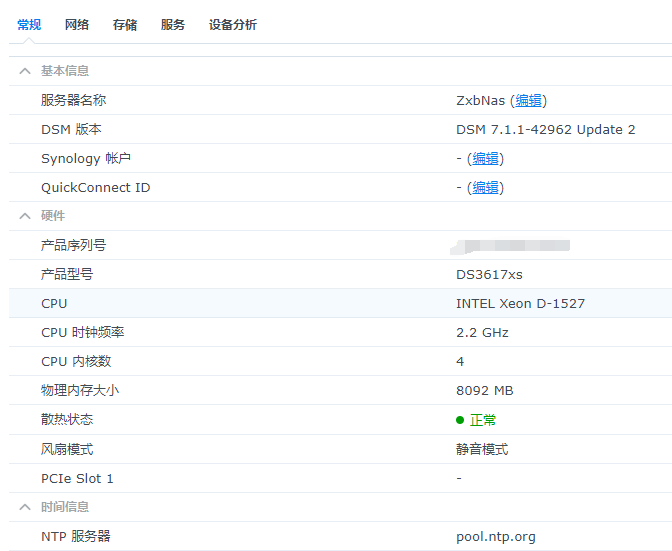
Task: Collapse the 时间信息 section
Action: pyautogui.click(x=25, y=507)
